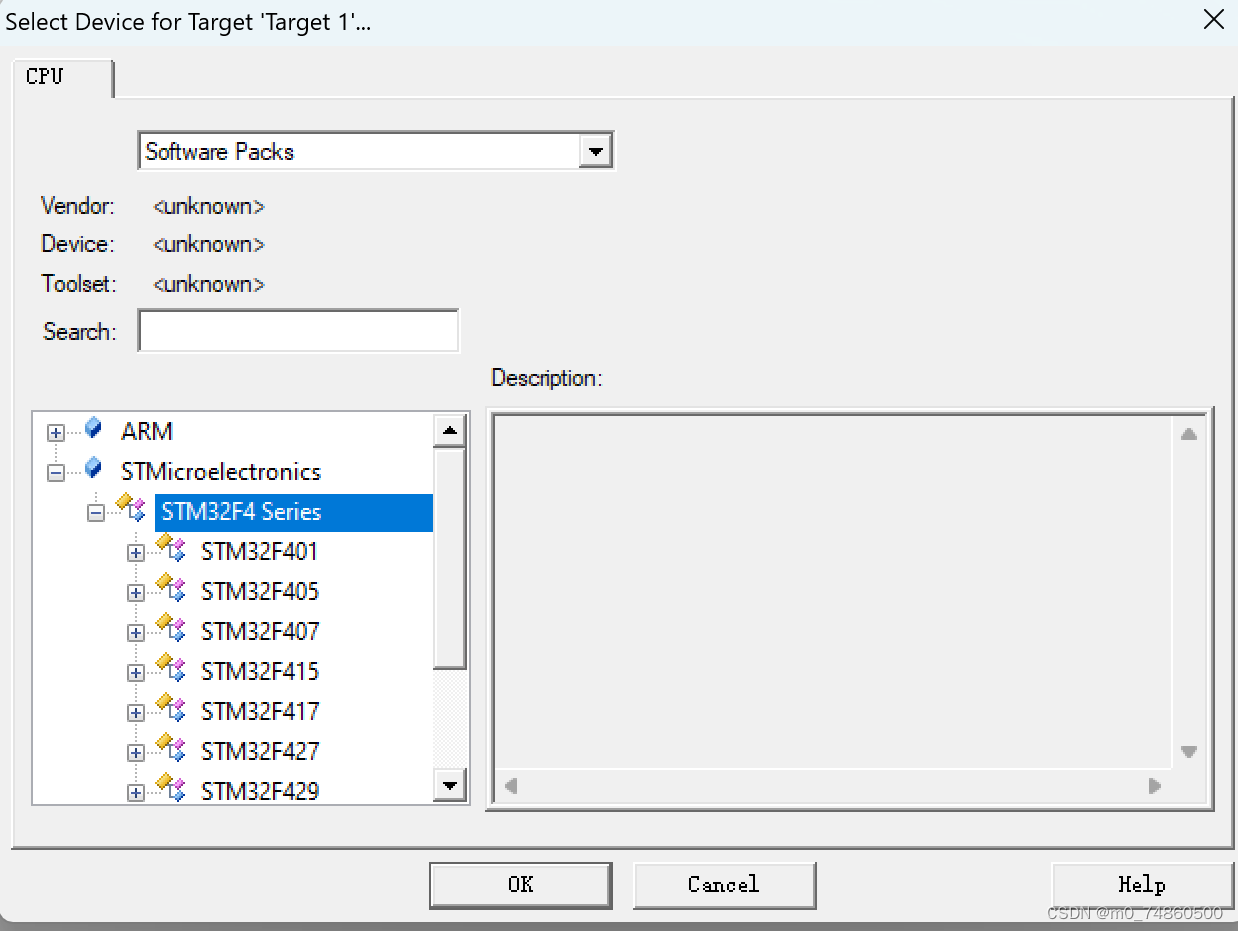This screenshot has height=931, width=1238.
Task: Expand the STM32F417 subfamily
Action: 136,713
